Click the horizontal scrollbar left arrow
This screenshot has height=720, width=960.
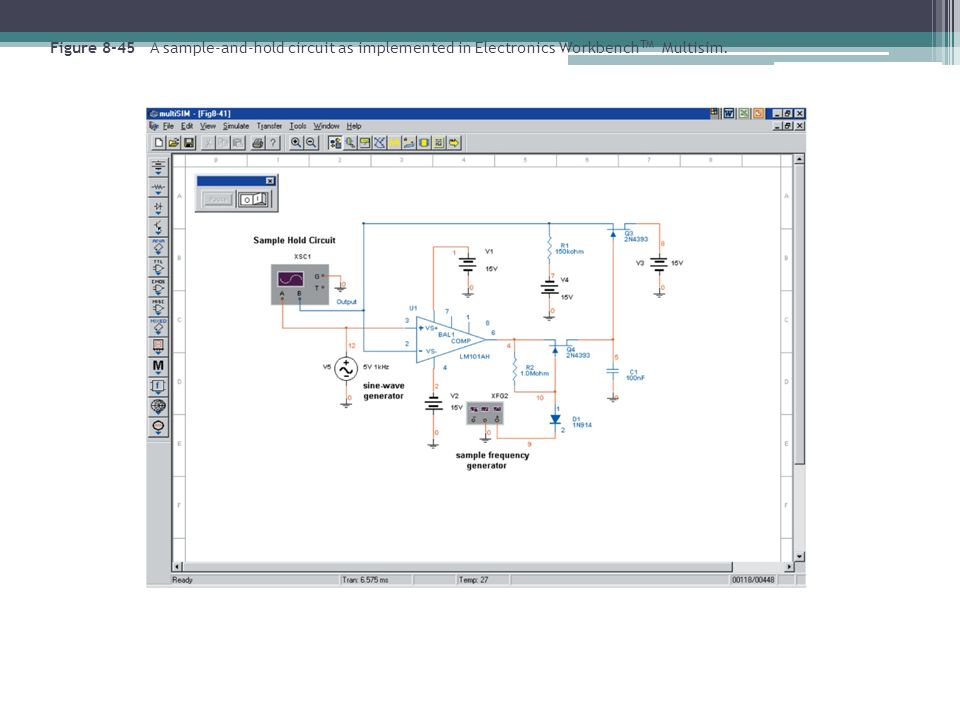(178, 567)
